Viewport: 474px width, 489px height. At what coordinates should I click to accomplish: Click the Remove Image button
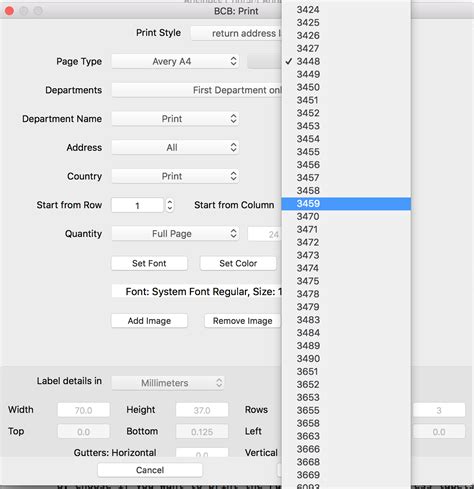(x=242, y=321)
